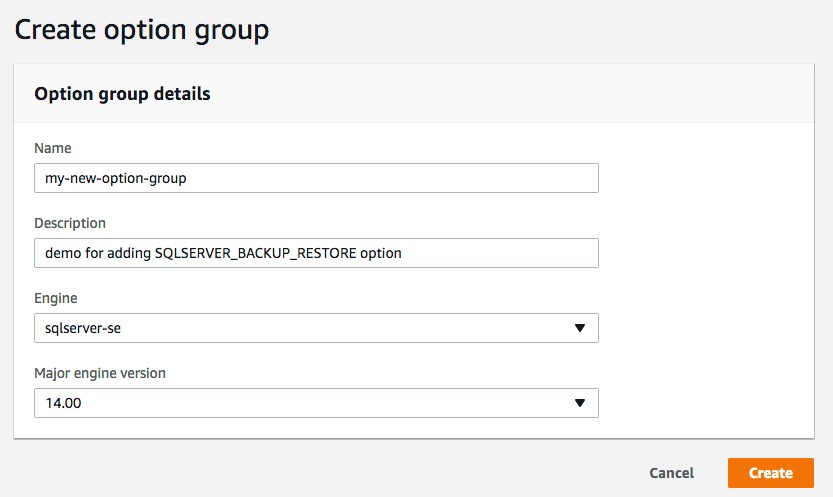Screen dimensions: 833x497
Task: Cancel the option group creation
Action: pos(671,473)
